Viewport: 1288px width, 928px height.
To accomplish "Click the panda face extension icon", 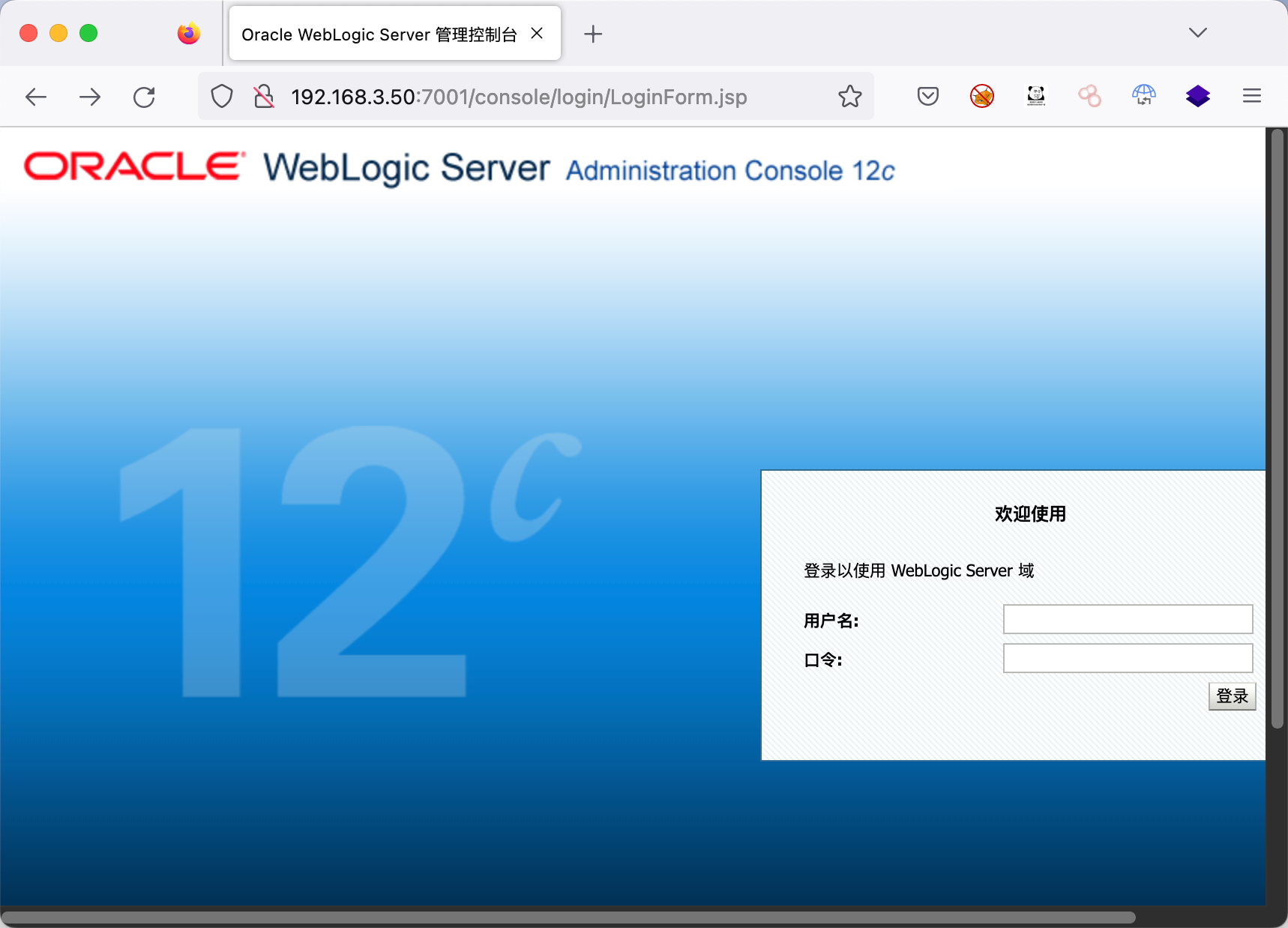I will pyautogui.click(x=1035, y=96).
